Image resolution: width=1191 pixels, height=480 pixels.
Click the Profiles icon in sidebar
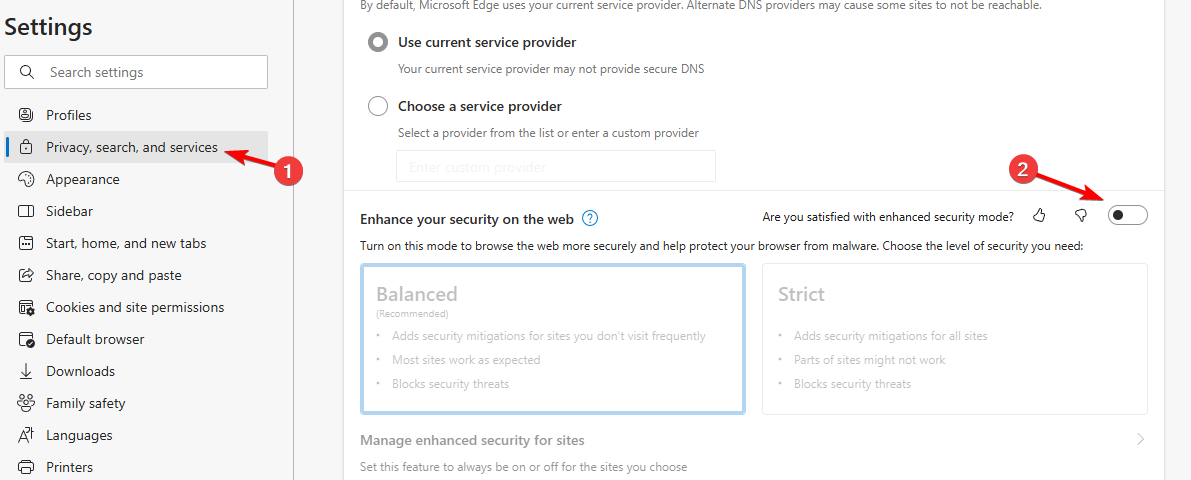[27, 115]
